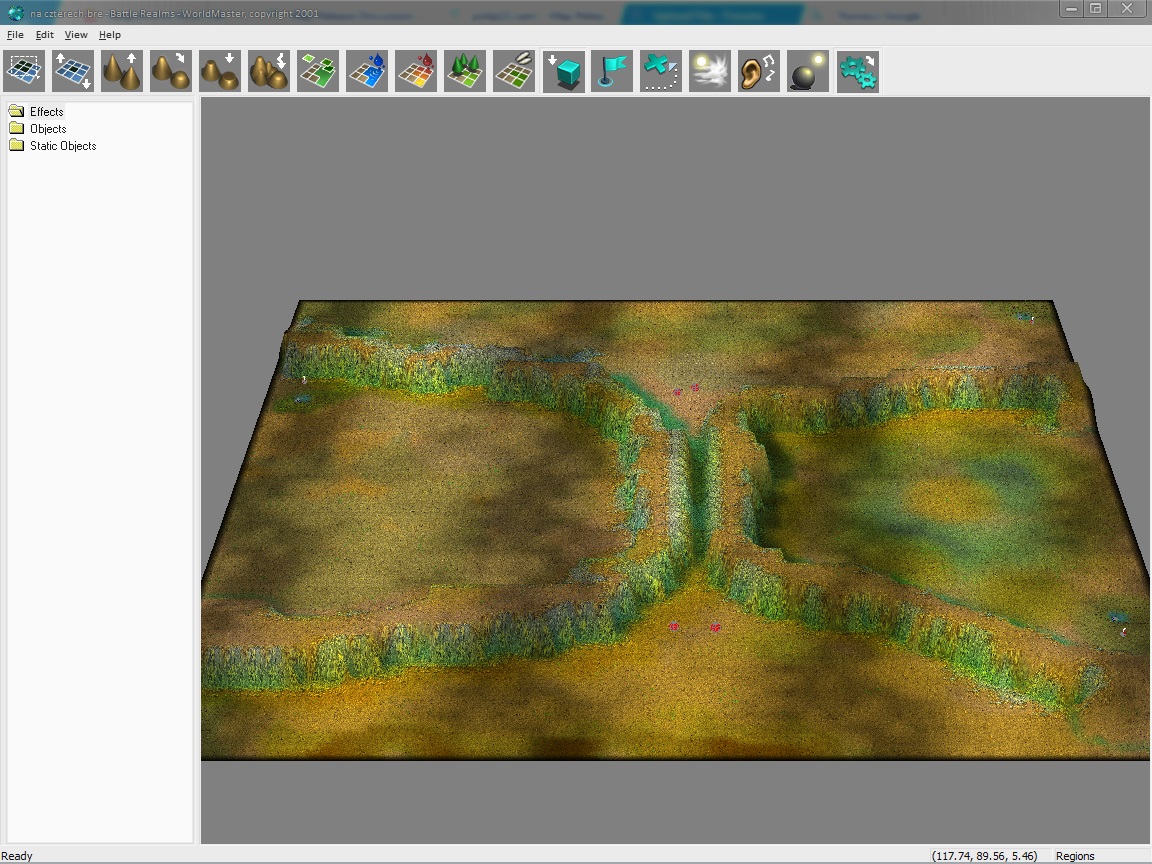1152x864 pixels.
Task: Open the Help menu
Action: [109, 35]
